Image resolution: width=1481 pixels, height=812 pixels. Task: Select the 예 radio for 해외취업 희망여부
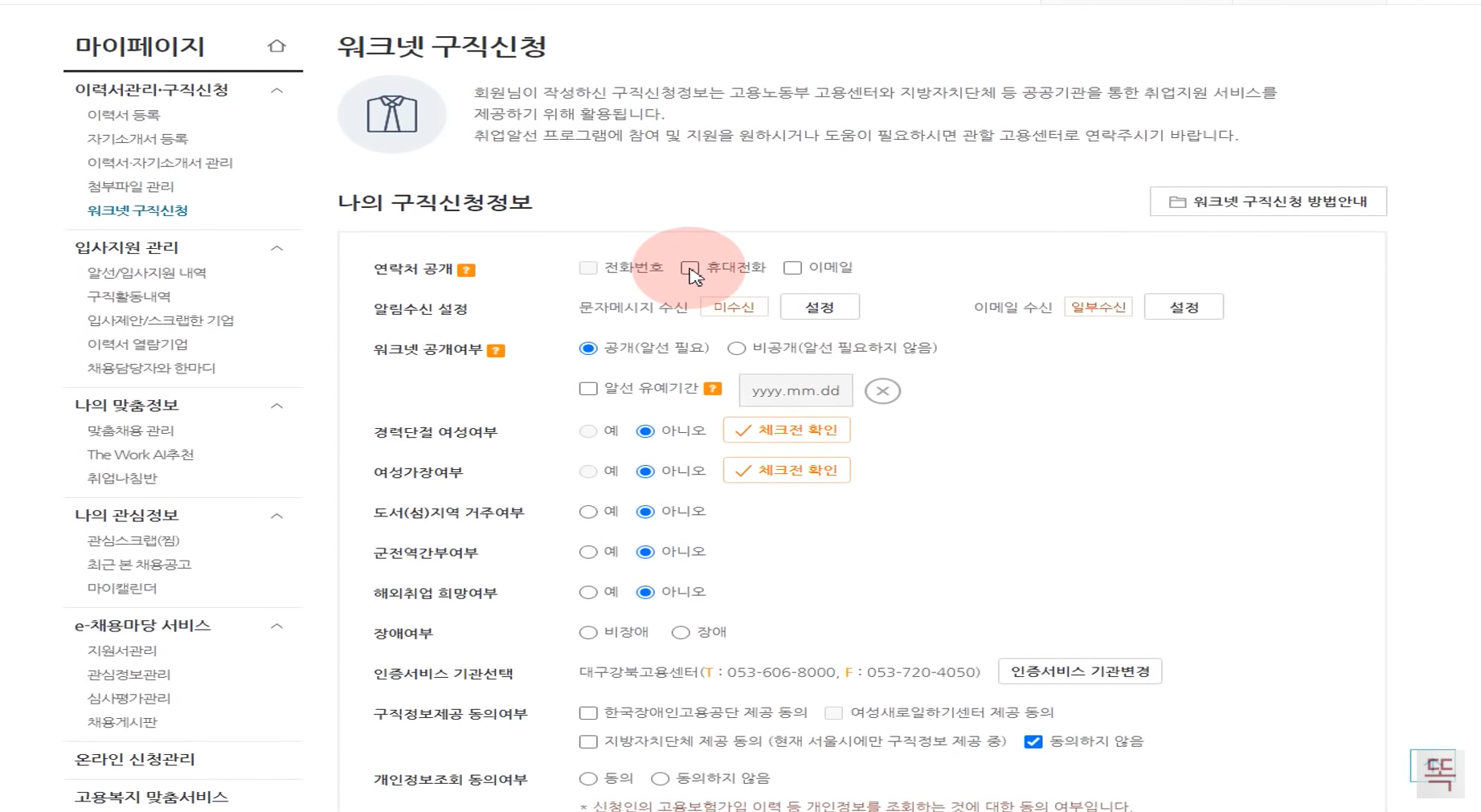[587, 592]
